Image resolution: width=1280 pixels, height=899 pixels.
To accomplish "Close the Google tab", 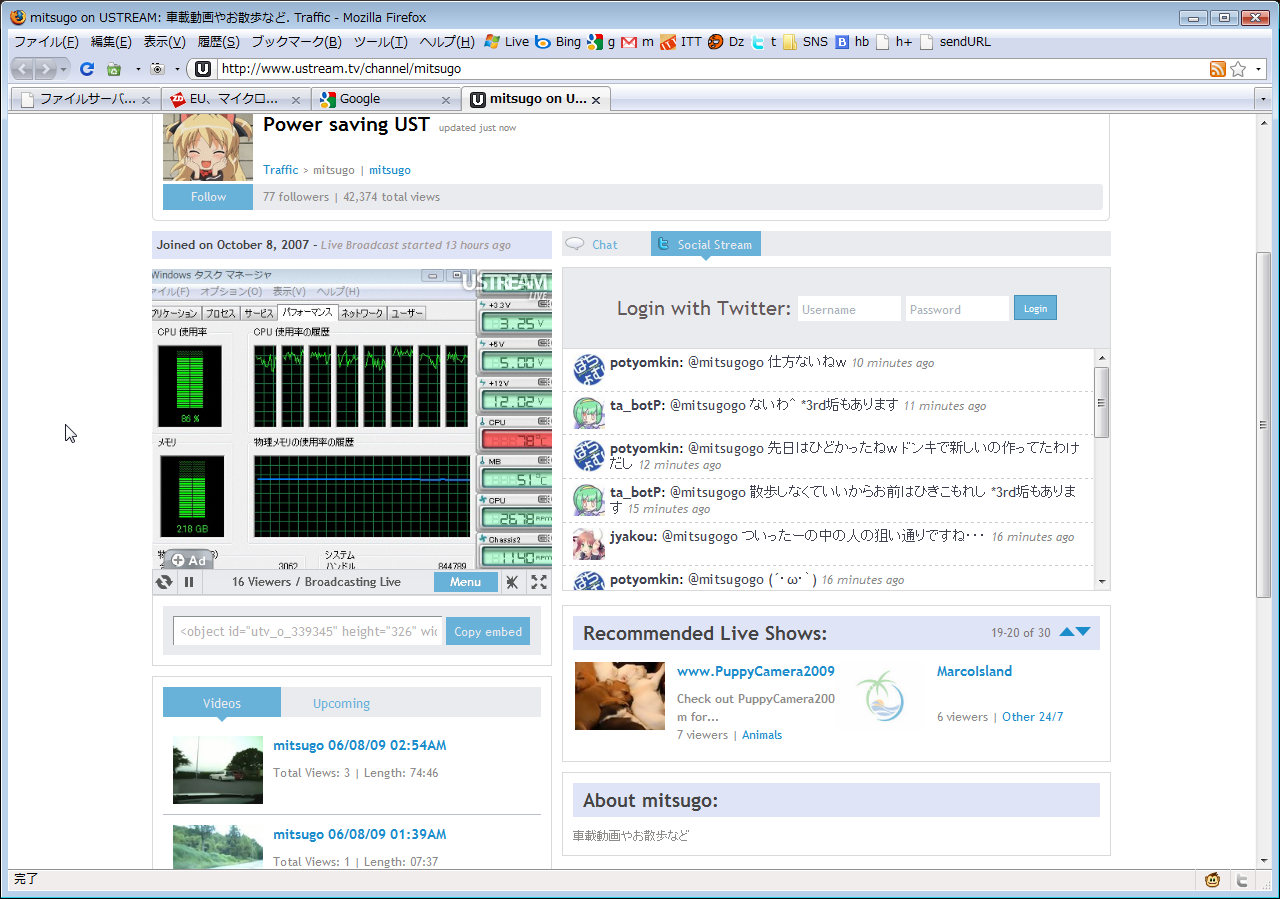I will point(446,100).
